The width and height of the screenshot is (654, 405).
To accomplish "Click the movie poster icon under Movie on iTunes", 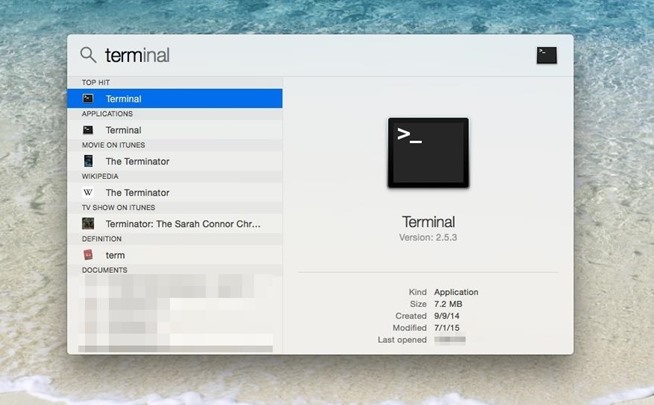I will (88, 161).
